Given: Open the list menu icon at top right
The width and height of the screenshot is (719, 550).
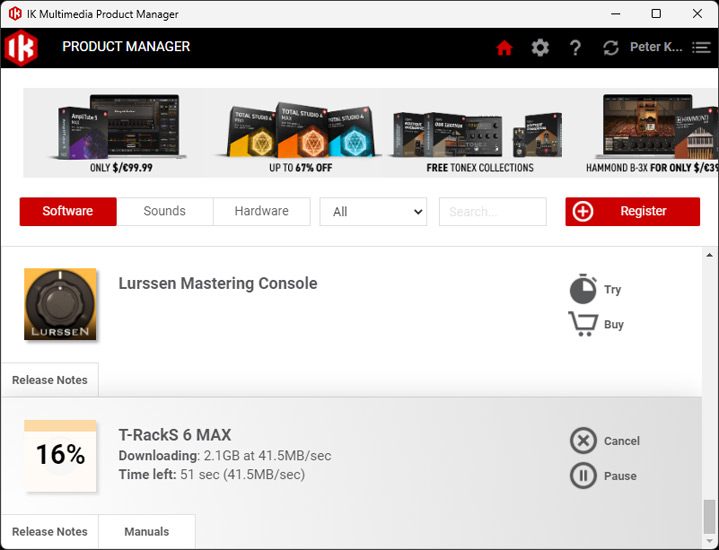Looking at the screenshot, I should tap(702, 48).
